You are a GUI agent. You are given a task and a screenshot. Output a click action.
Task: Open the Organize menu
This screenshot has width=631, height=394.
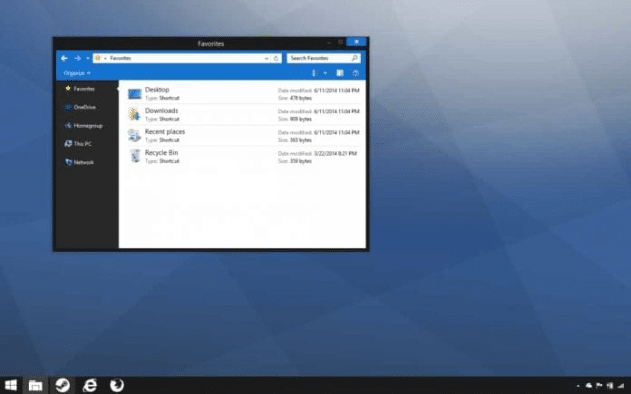click(x=77, y=73)
